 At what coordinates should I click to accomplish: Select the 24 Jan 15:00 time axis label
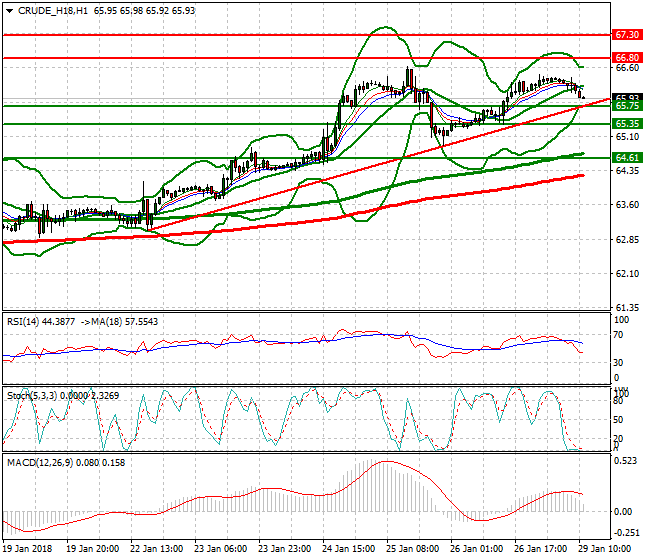pyautogui.click(x=346, y=549)
